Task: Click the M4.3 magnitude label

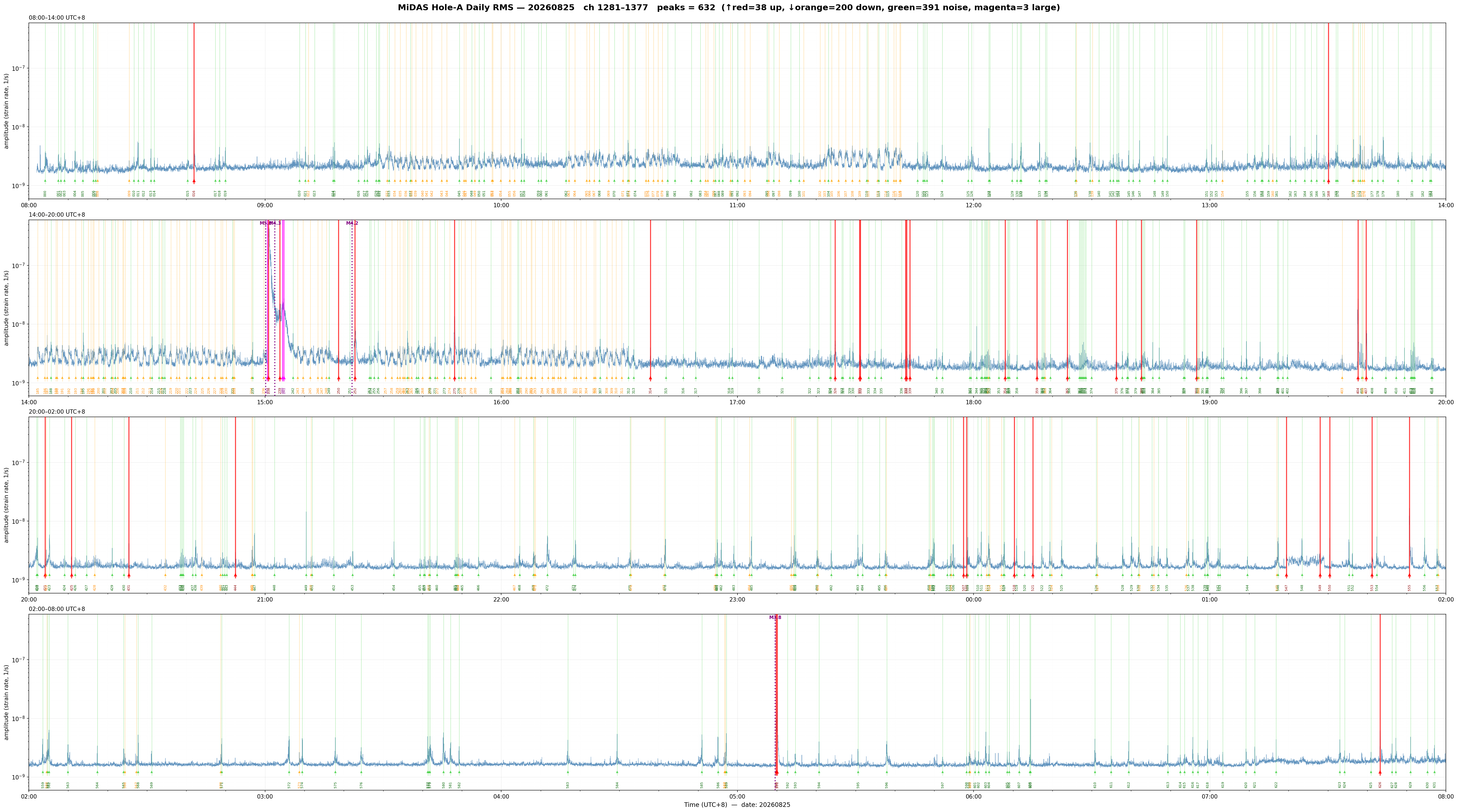Action: (x=276, y=223)
